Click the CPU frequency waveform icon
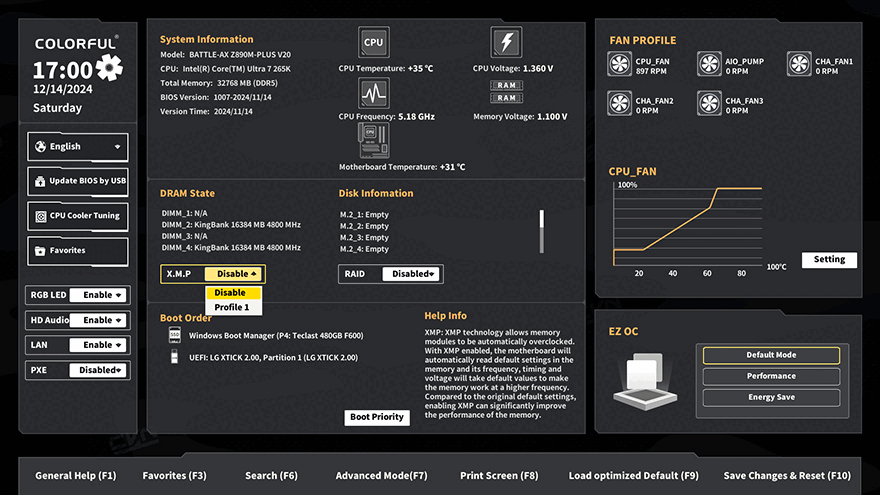The width and height of the screenshot is (880, 495). (373, 93)
